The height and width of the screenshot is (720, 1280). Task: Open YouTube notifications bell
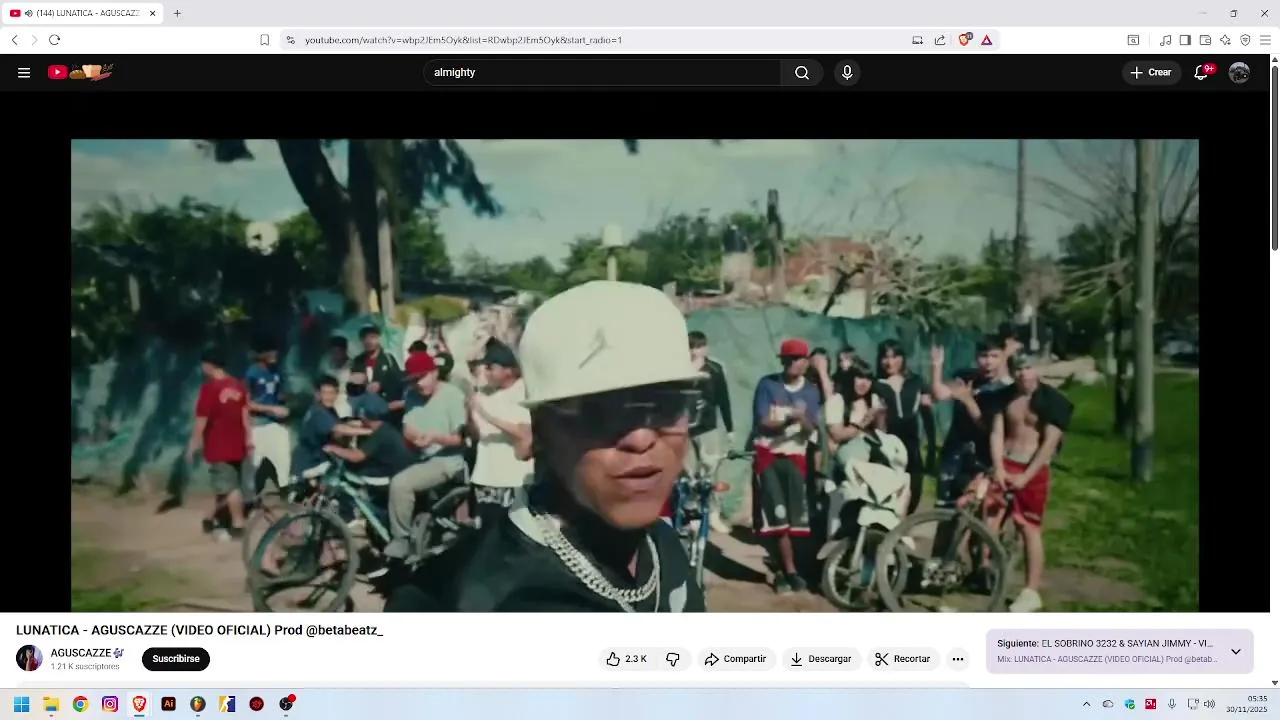[1202, 72]
